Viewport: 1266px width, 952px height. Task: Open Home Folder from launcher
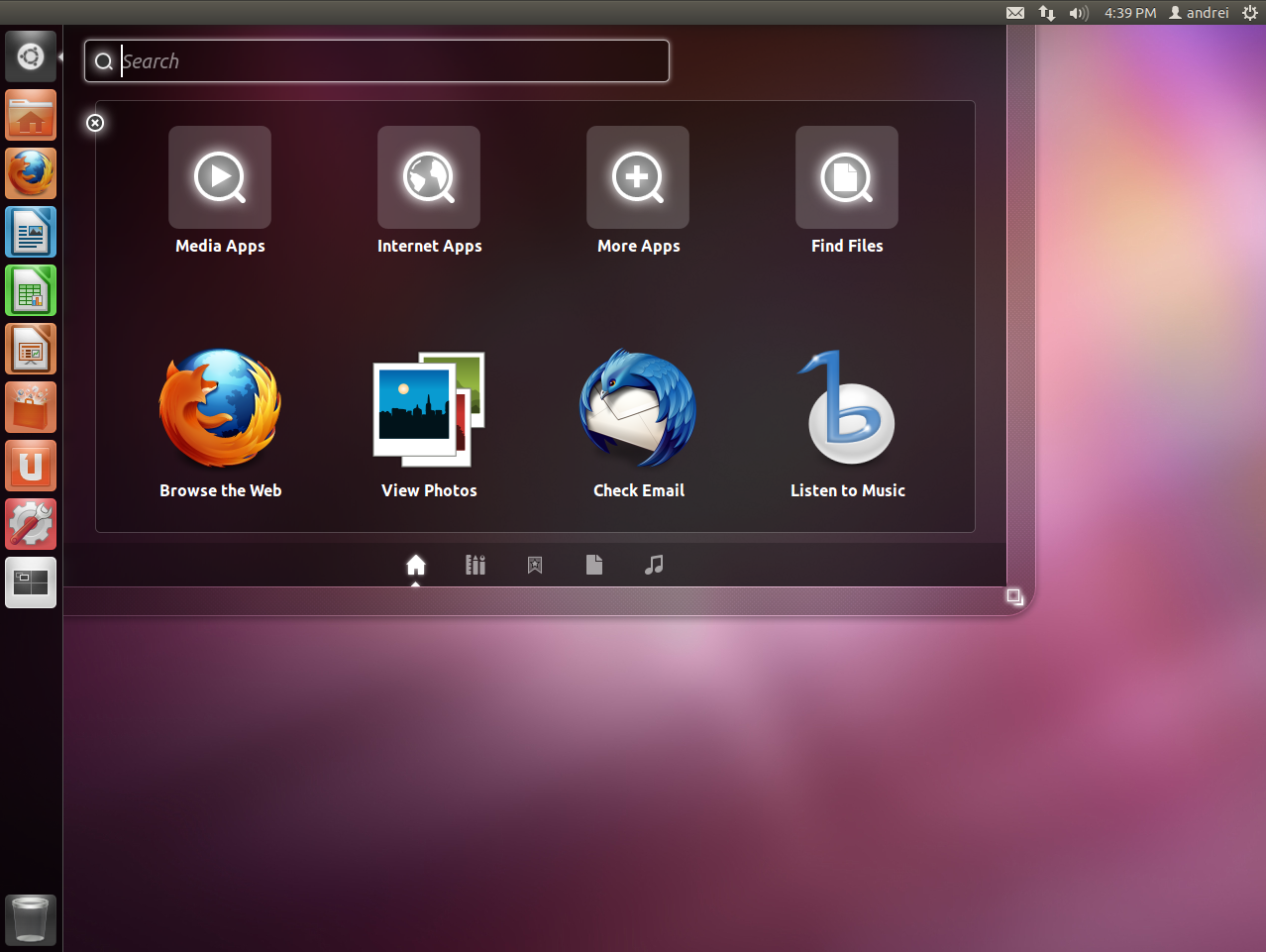click(x=31, y=115)
